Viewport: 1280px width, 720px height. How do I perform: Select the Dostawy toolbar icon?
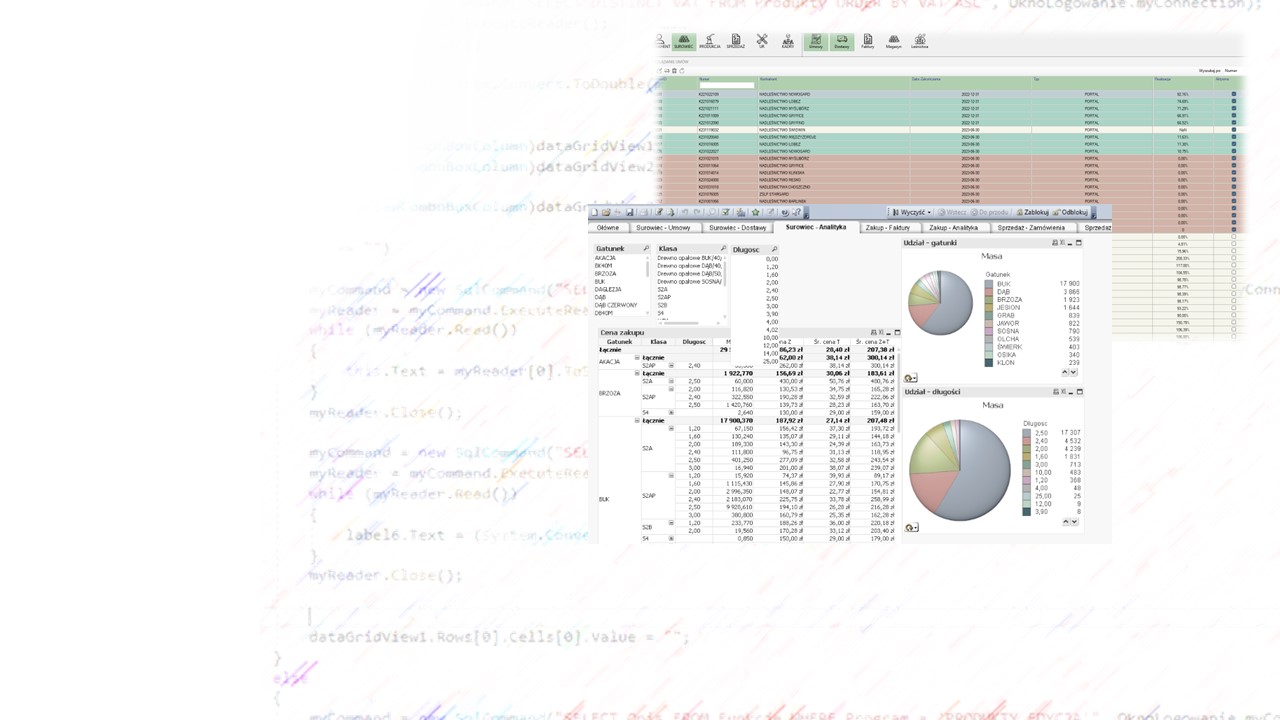tap(842, 41)
